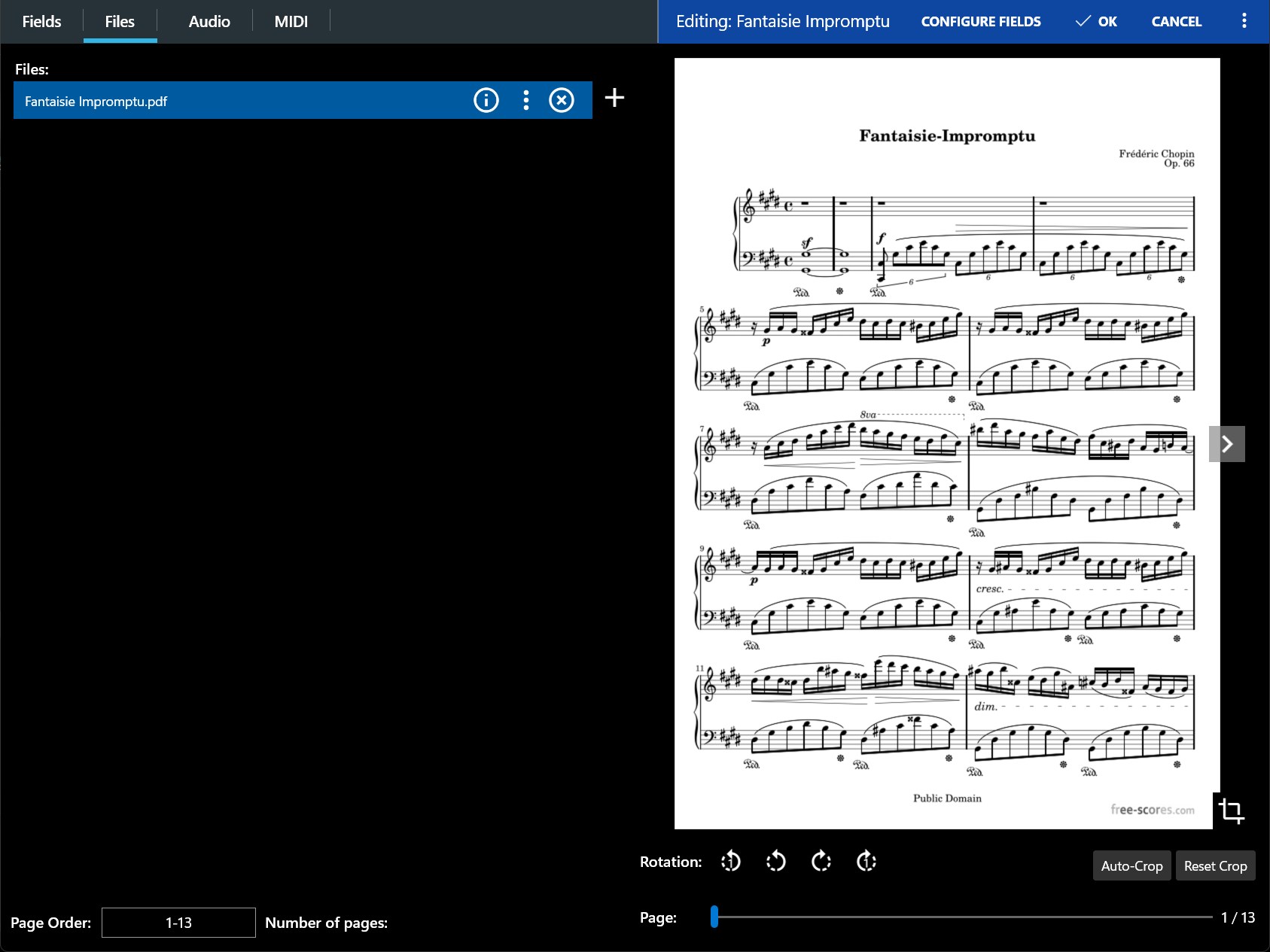Rotate the page 90 degrees clockwise
Screen dimensions: 1270x952
coord(821,862)
